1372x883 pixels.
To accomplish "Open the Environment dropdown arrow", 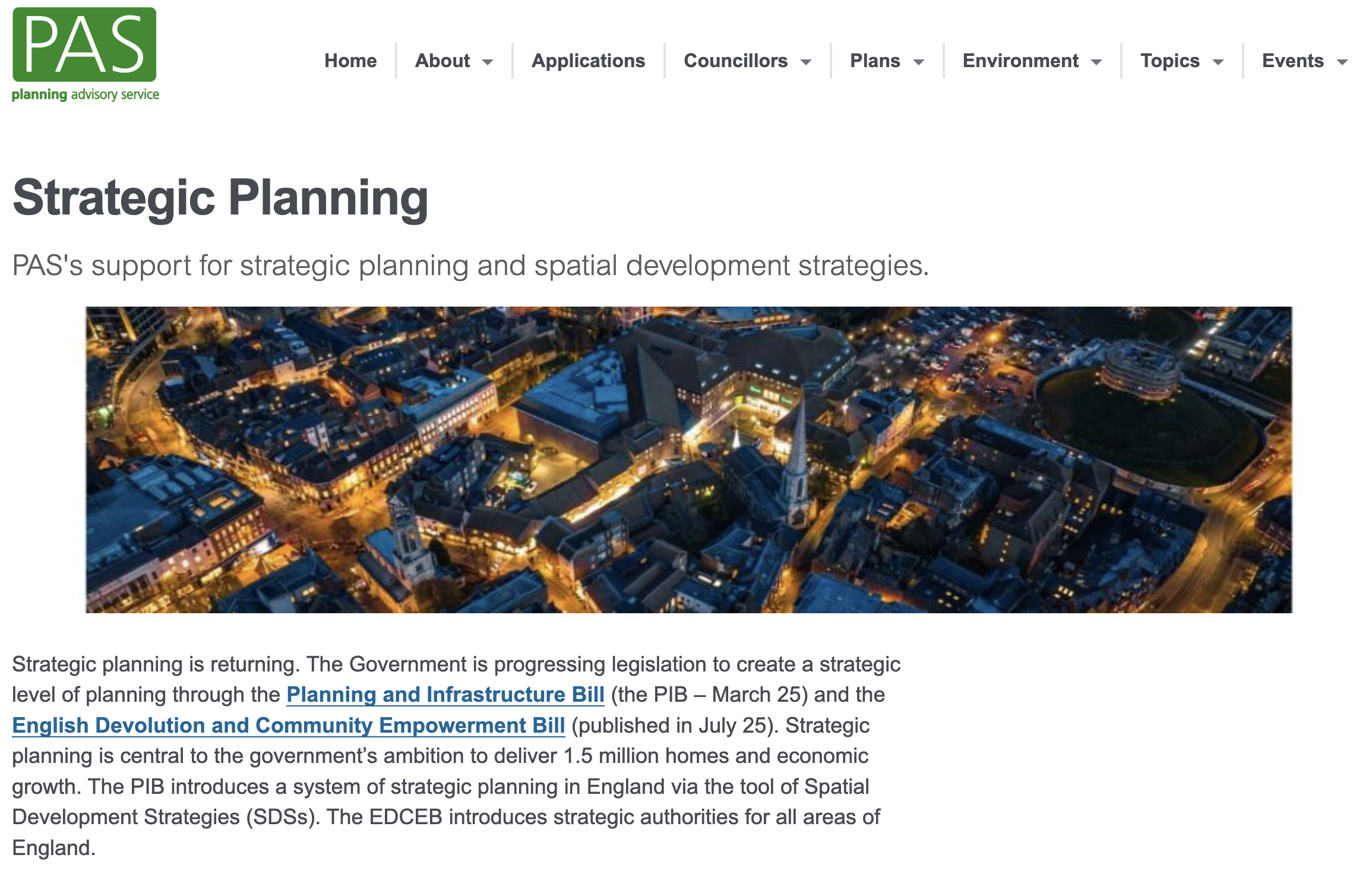I will (1096, 62).
